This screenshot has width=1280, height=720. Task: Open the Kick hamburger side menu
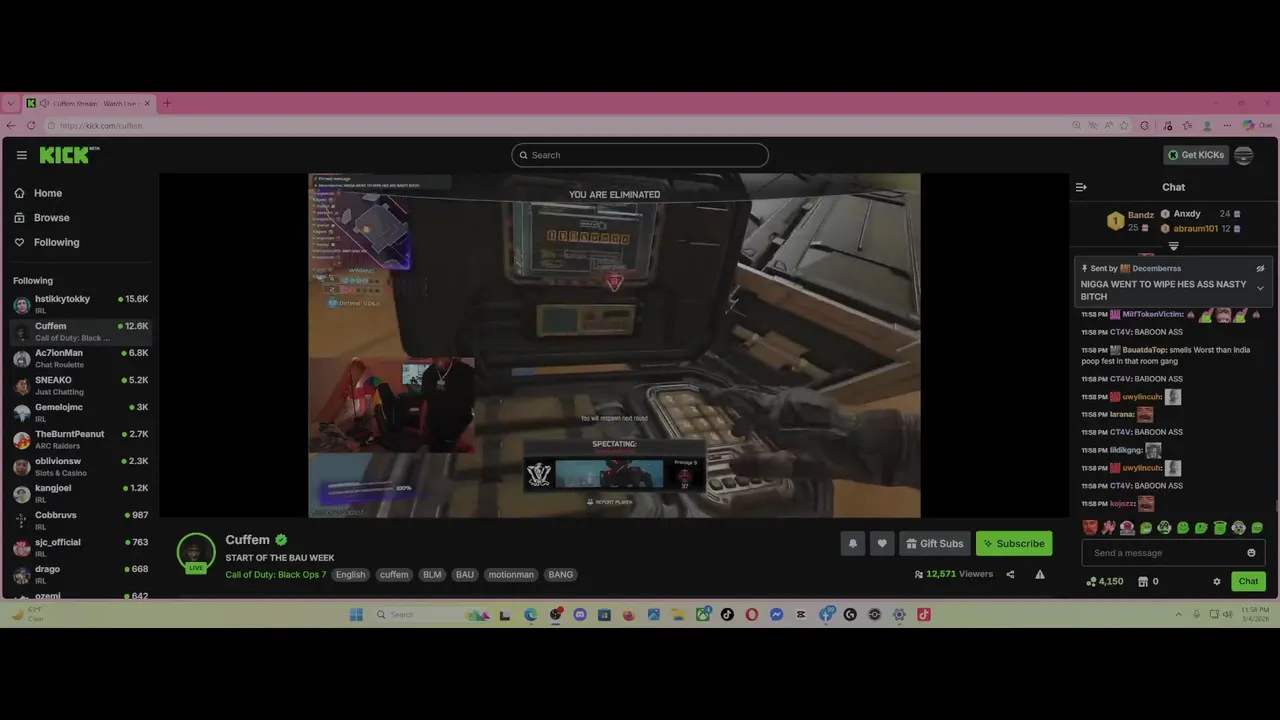(x=21, y=155)
